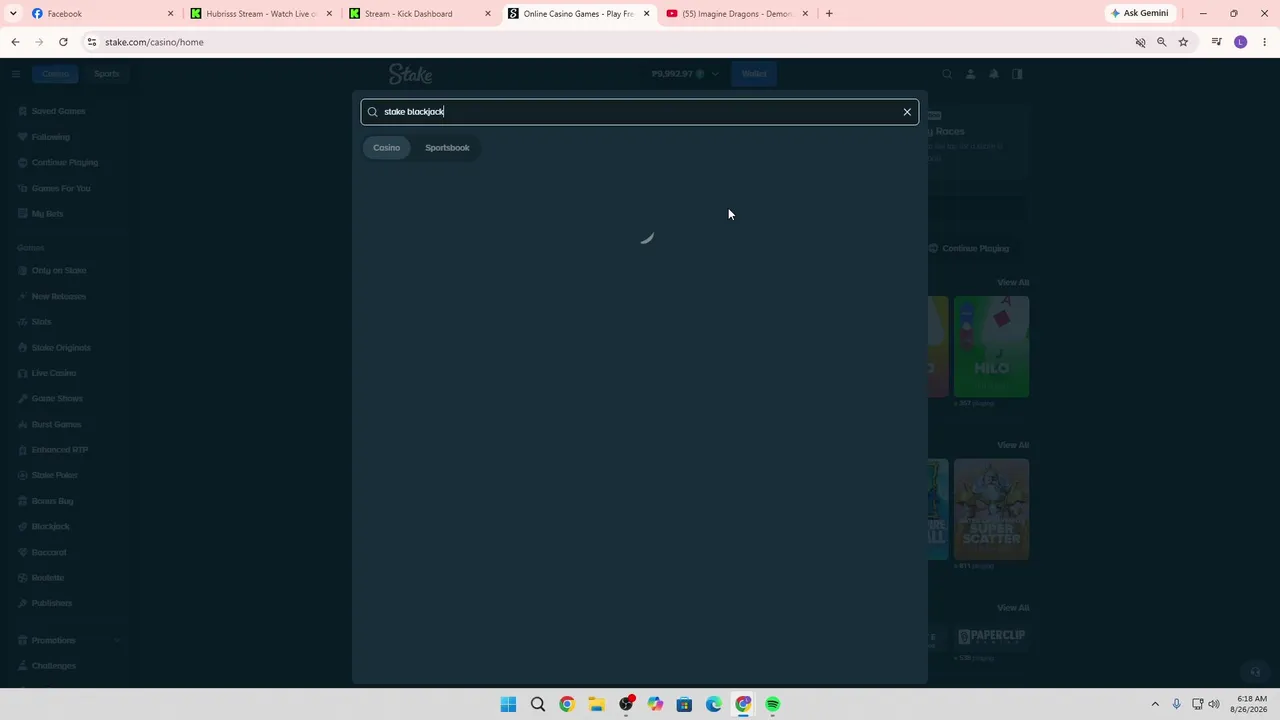Open the Wallet button
This screenshot has width=1280, height=720.
tap(754, 74)
